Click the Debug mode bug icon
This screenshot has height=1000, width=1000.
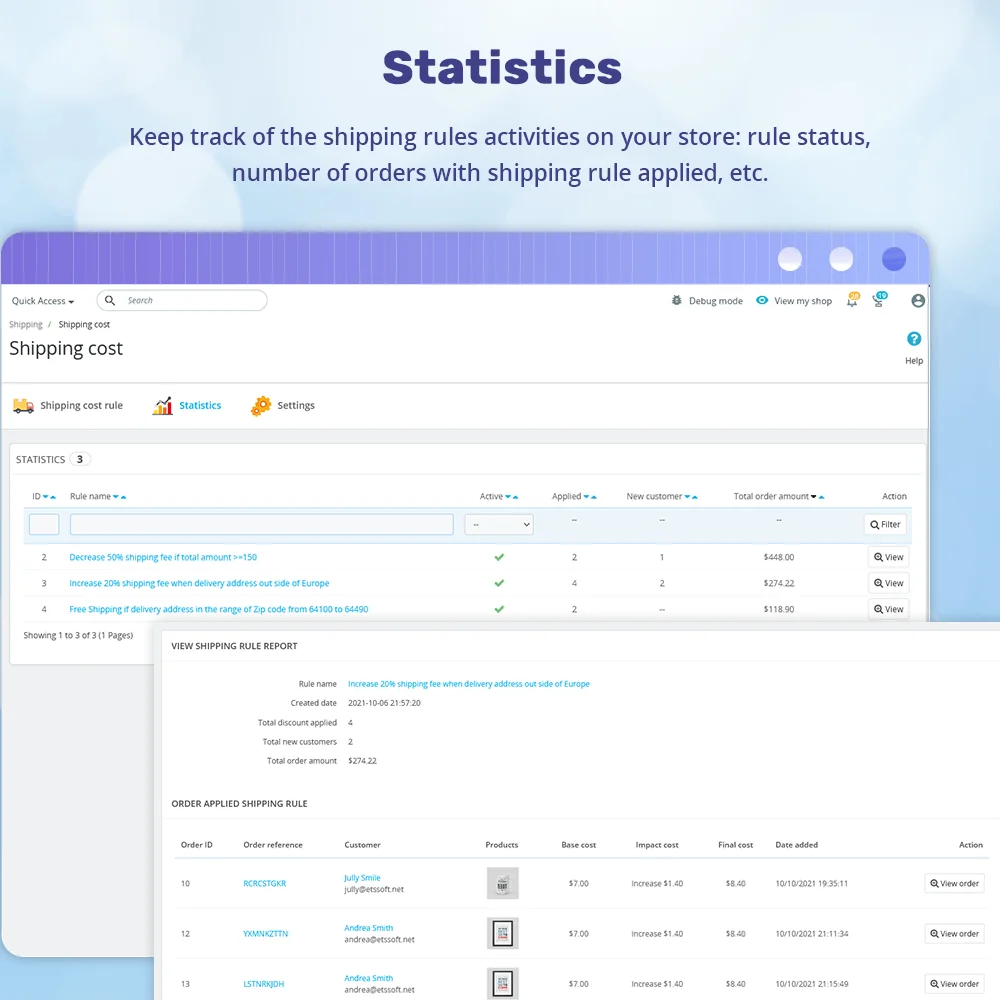pyautogui.click(x=676, y=300)
